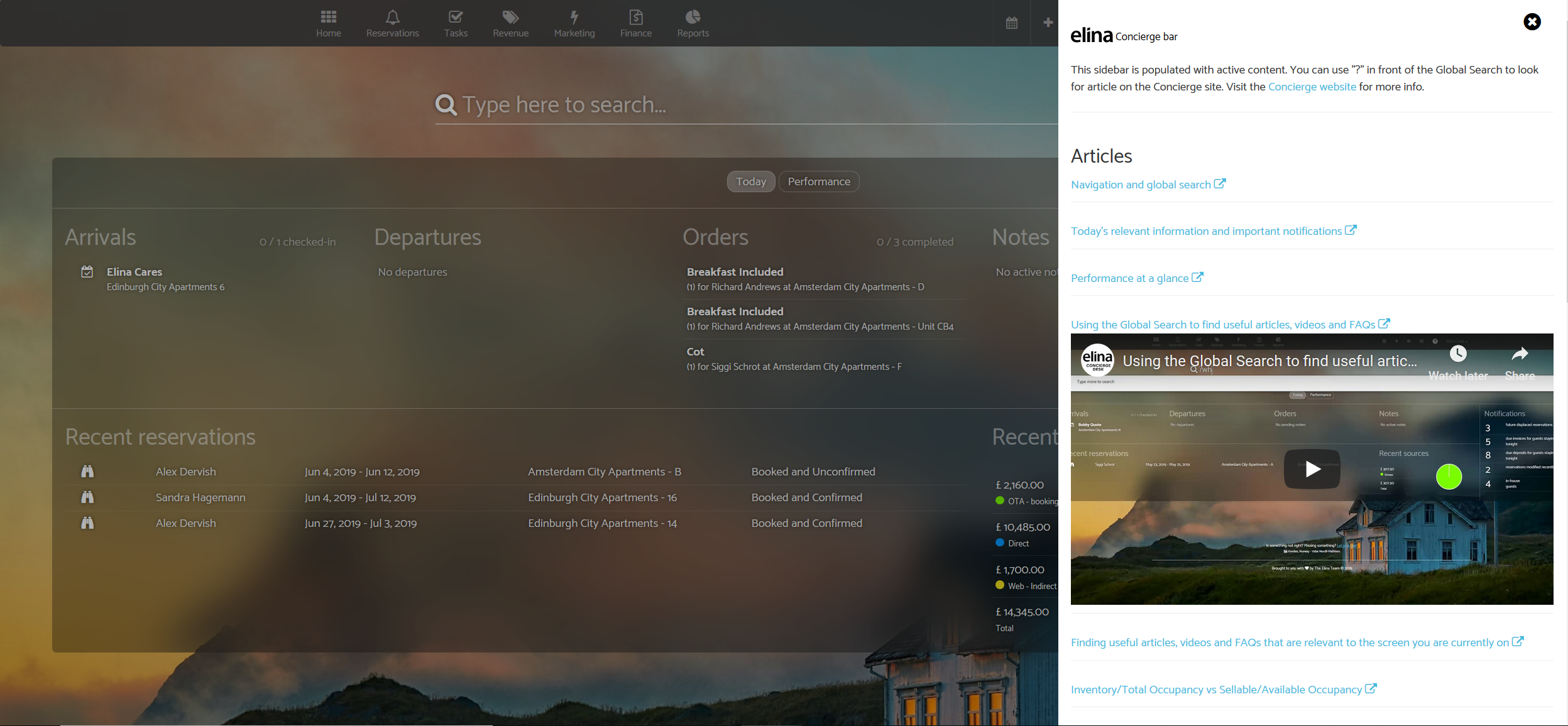Viewport: 1568px width, 726px height.
Task: Click the Share arrow on video
Action: click(1519, 362)
